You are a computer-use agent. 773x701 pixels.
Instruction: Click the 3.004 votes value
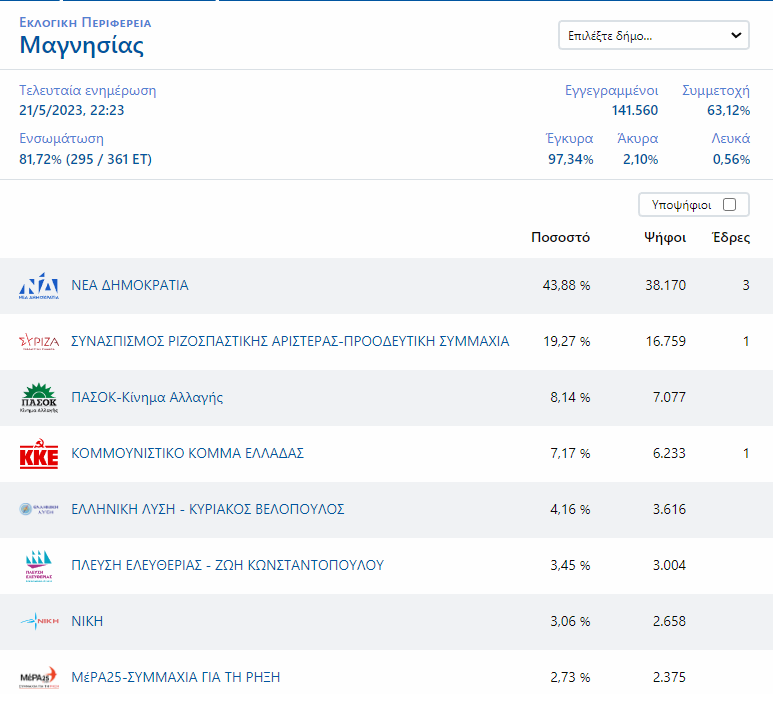click(x=669, y=565)
